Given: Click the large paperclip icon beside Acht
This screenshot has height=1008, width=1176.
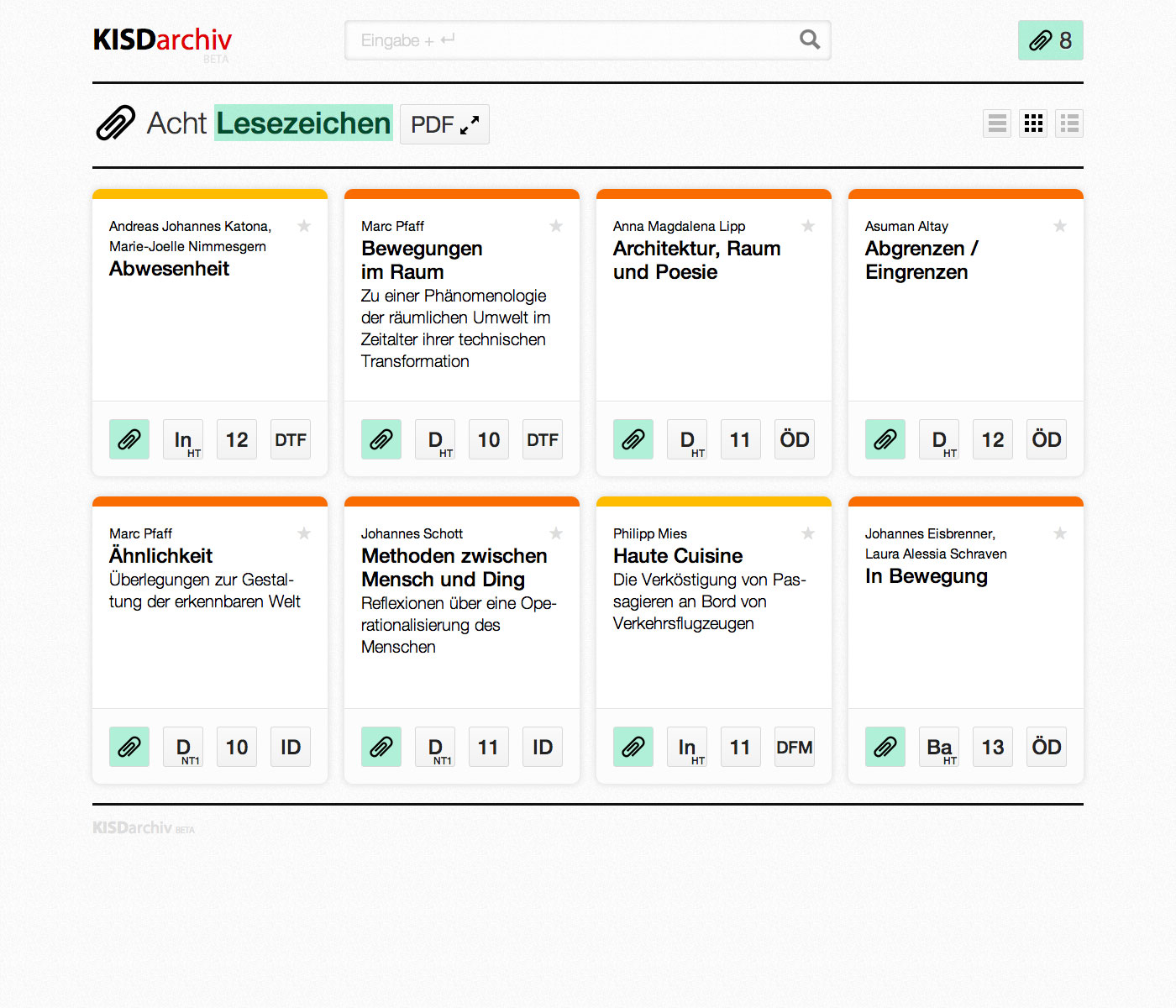Looking at the screenshot, I should (x=115, y=123).
